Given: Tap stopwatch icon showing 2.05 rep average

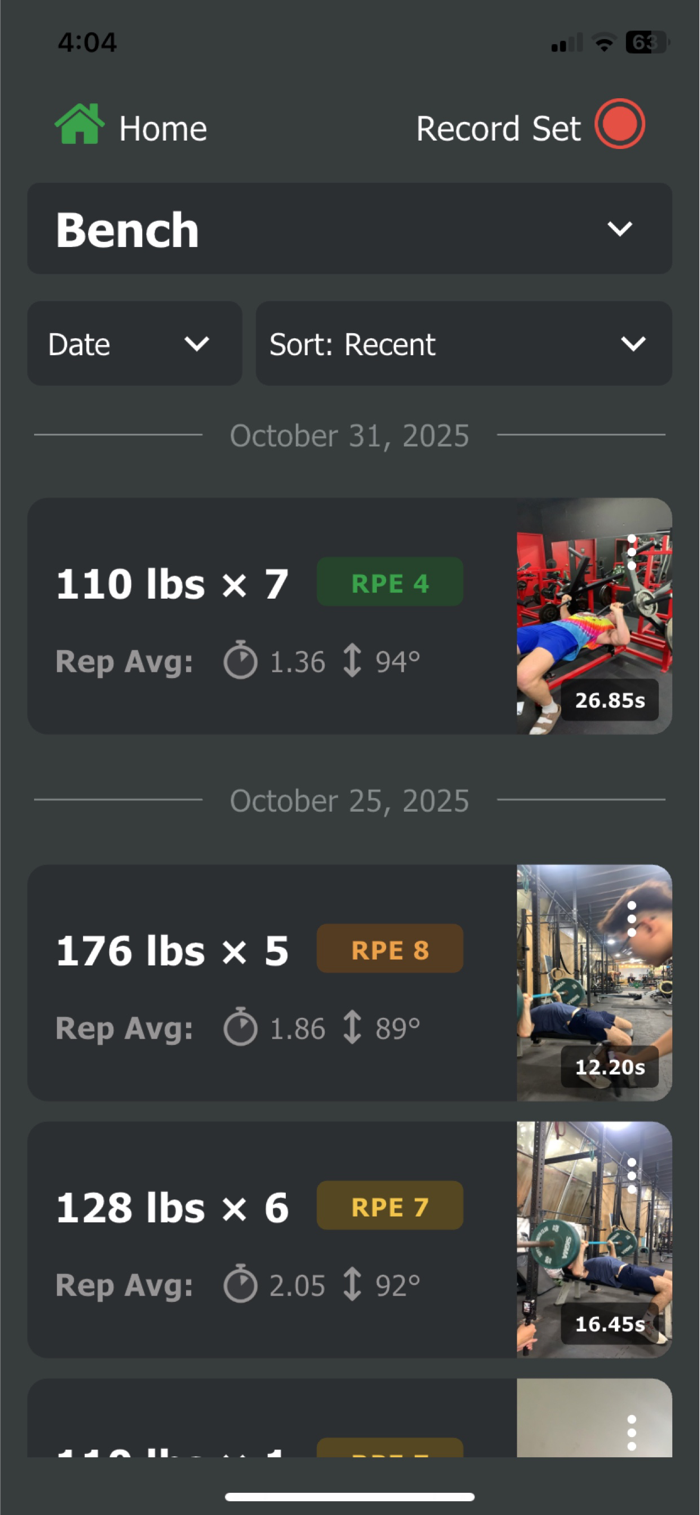Looking at the screenshot, I should (x=240, y=1285).
